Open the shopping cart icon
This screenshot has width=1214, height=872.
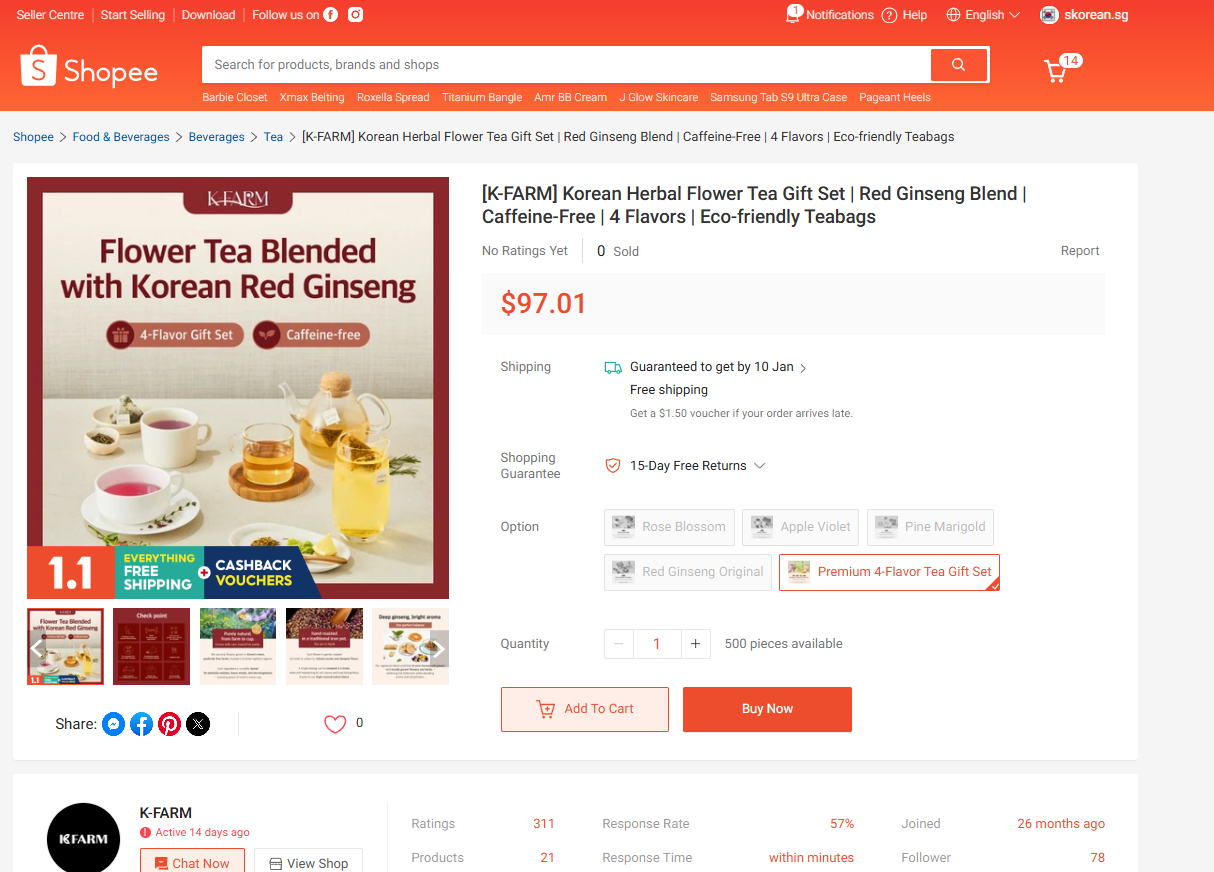(1055, 71)
